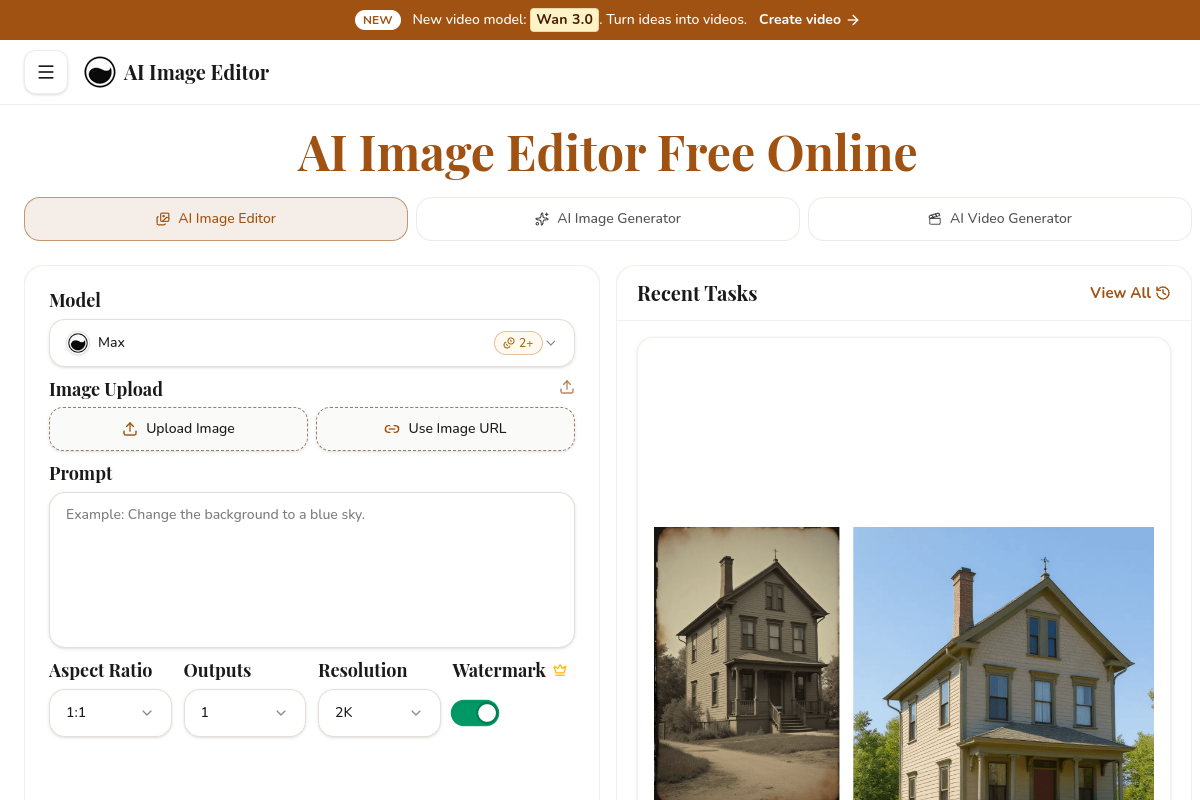
Task: Click the history icon next to View All
Action: tap(1163, 293)
